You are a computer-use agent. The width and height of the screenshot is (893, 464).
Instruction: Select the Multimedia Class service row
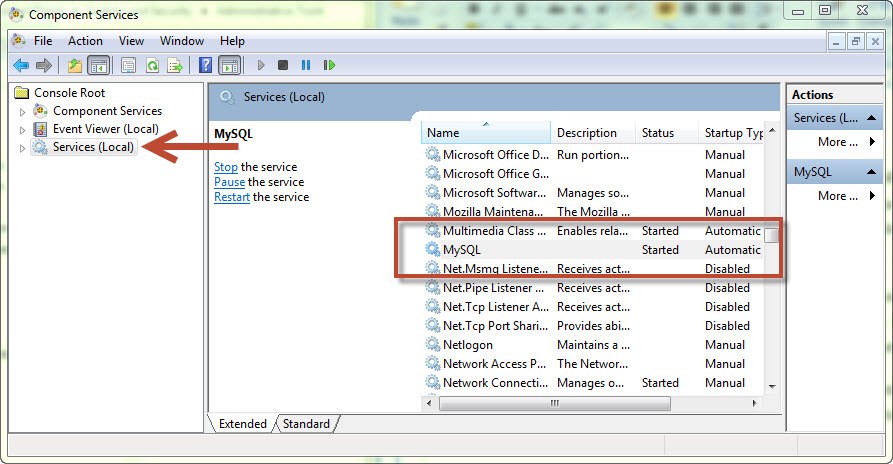593,231
